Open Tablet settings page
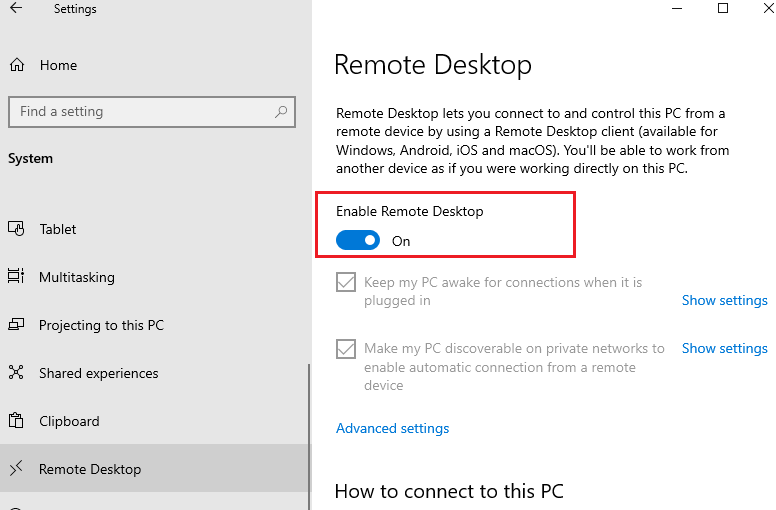The width and height of the screenshot is (776, 510). [x=155, y=229]
